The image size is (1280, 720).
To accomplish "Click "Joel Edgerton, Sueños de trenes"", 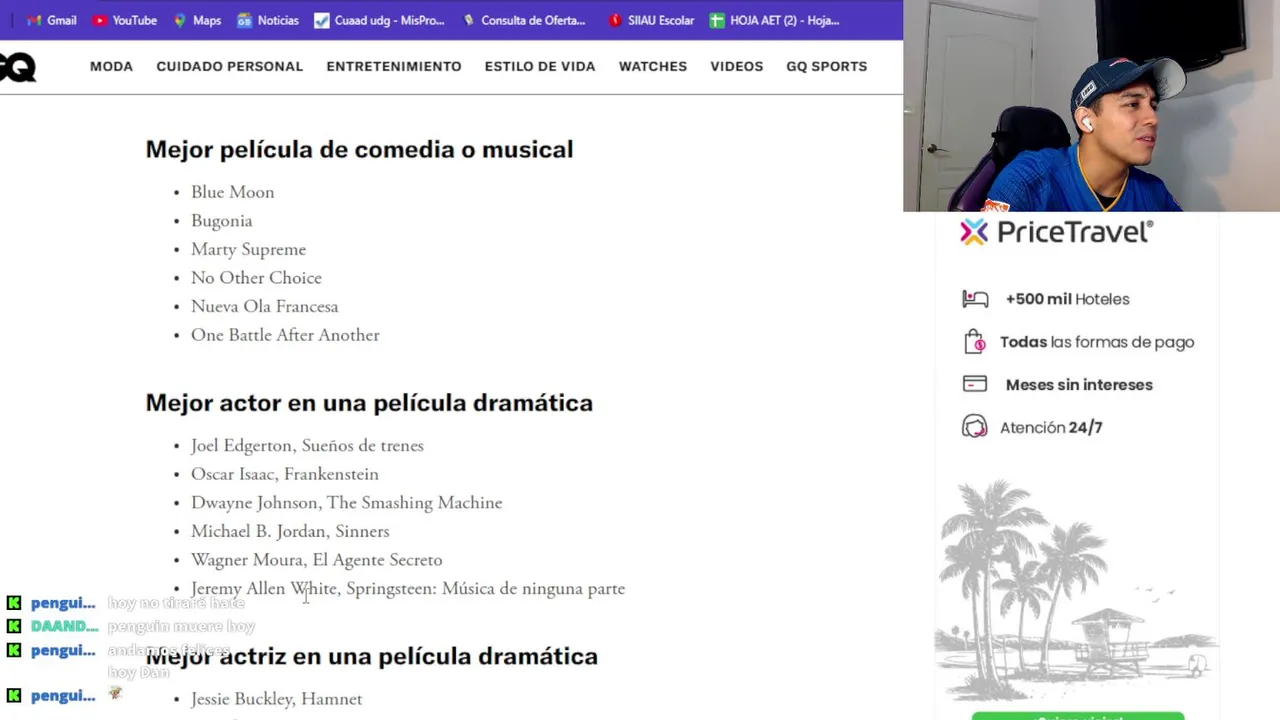I will (307, 446).
